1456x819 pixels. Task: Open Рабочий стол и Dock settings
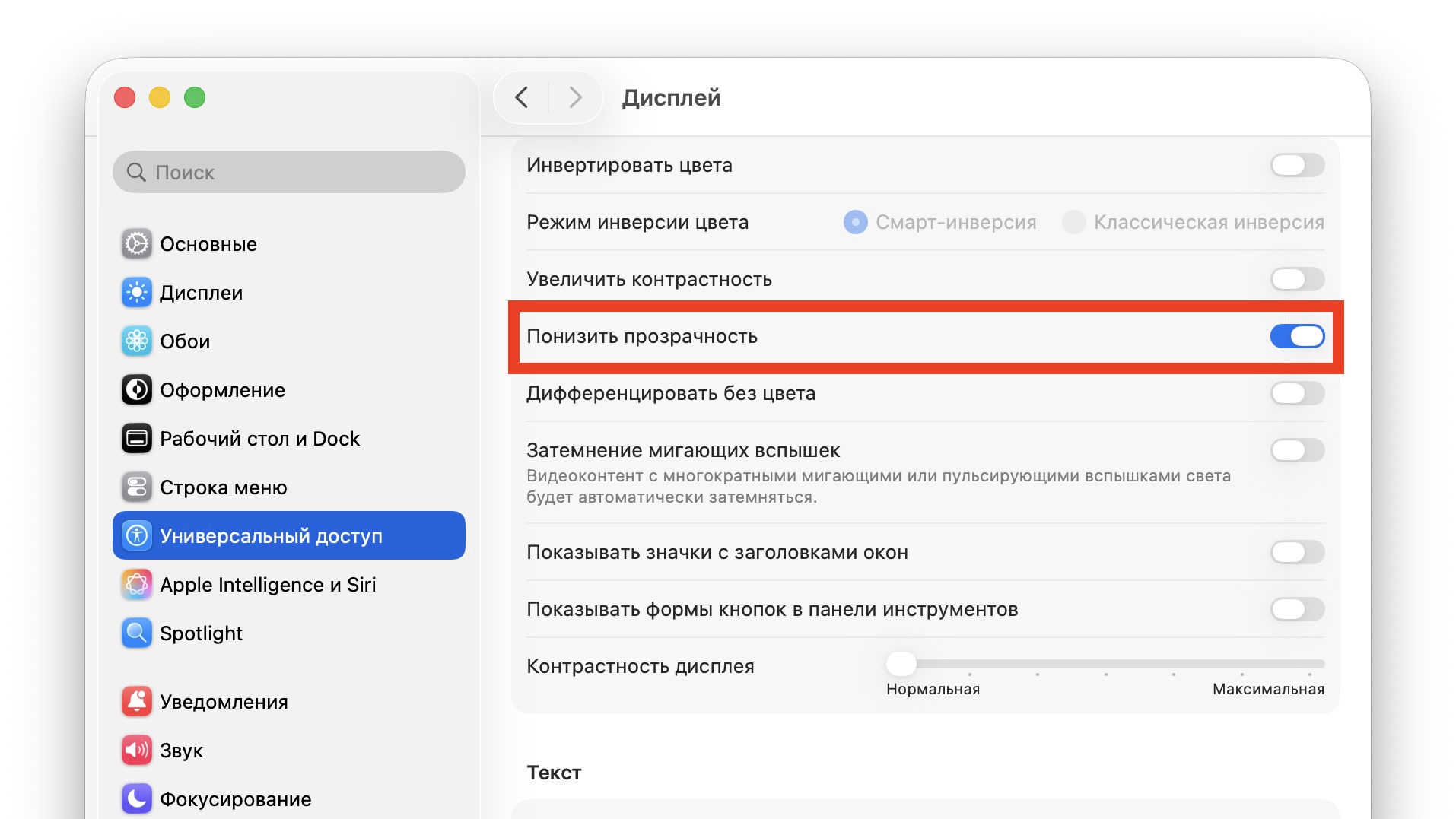289,439
